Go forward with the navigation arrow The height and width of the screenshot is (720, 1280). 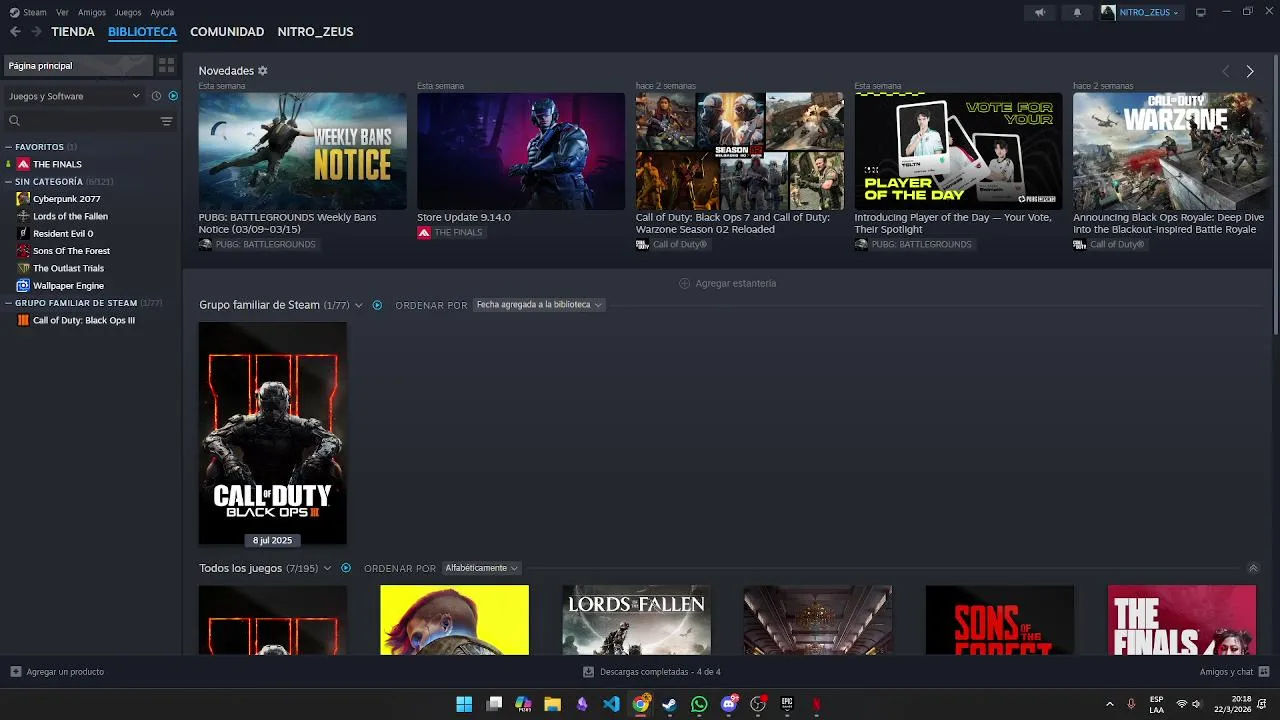point(36,32)
